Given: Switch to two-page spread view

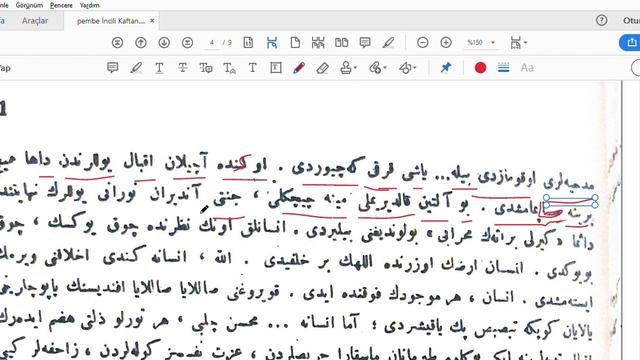Looking at the screenshot, I should pos(342,42).
